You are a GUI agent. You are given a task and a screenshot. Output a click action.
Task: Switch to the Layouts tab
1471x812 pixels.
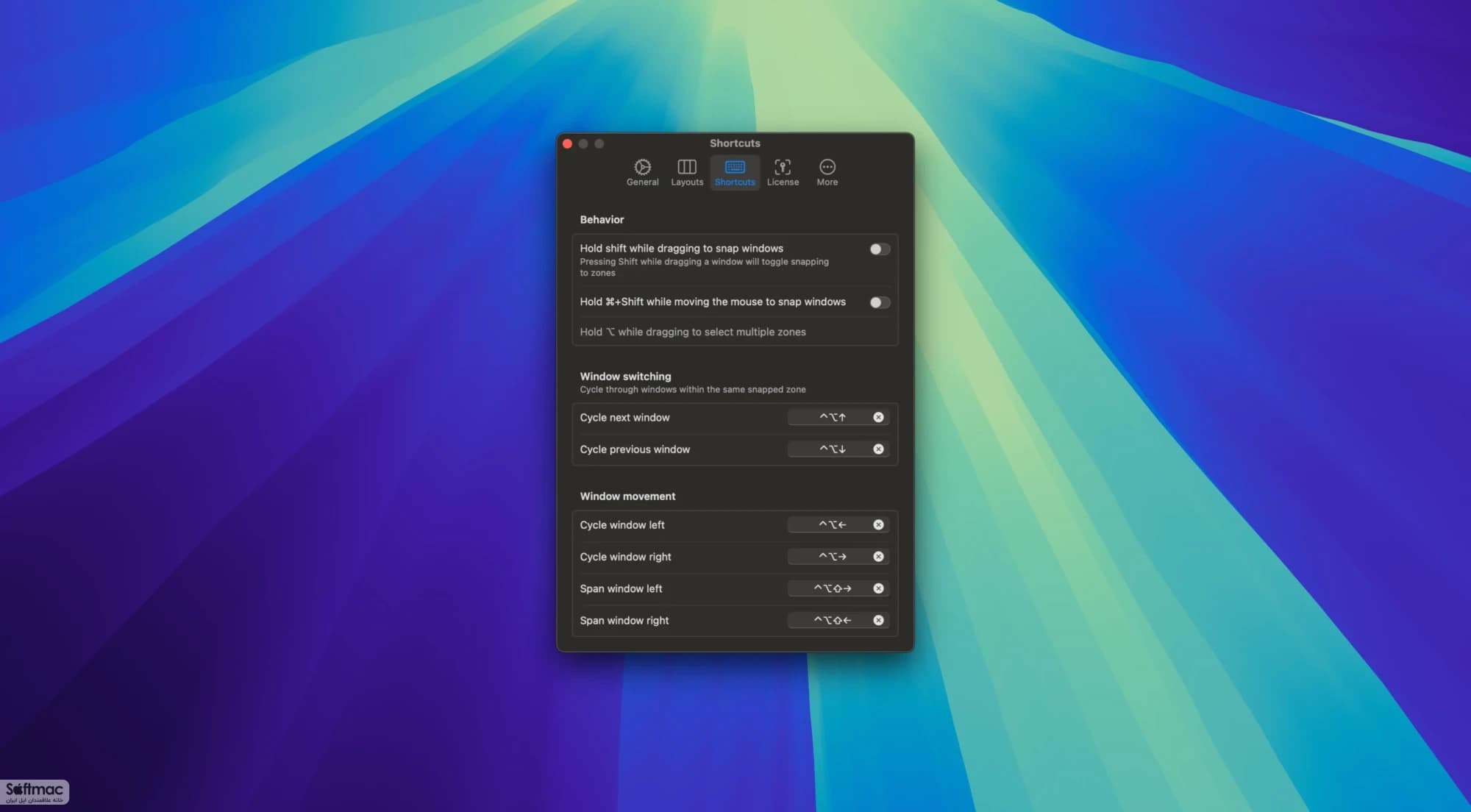point(687,173)
